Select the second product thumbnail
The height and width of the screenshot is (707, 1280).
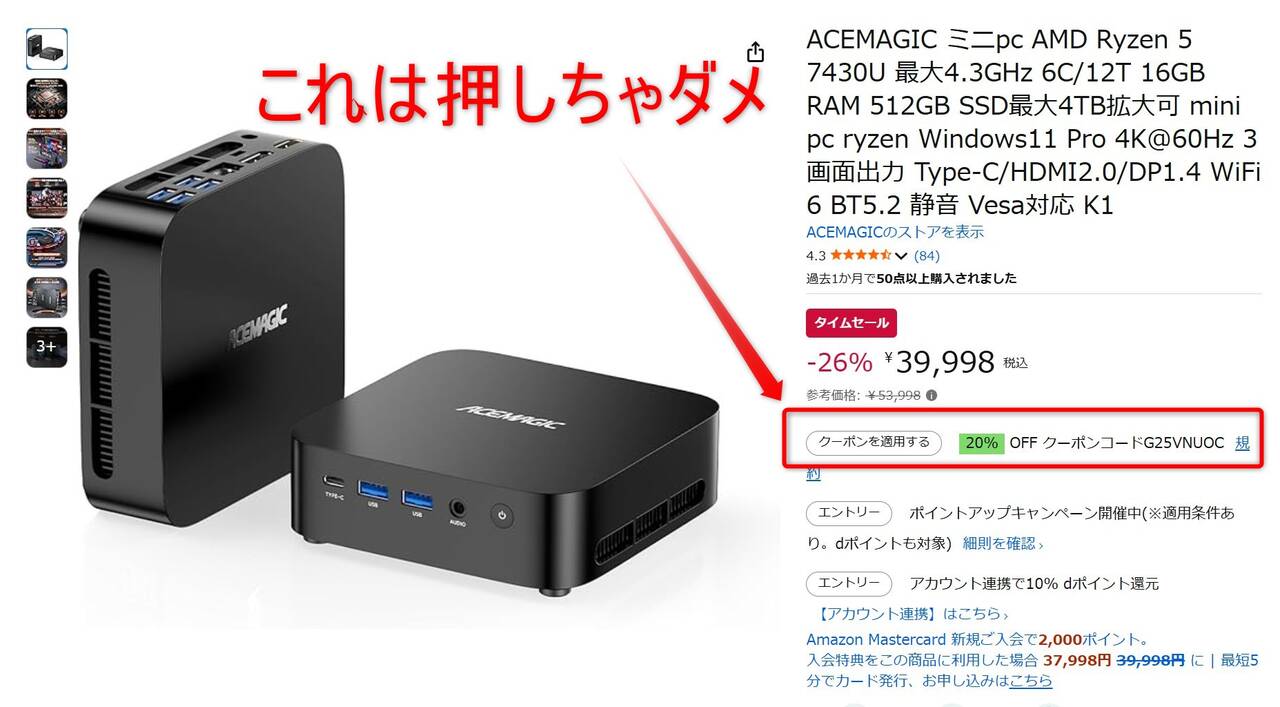click(47, 99)
